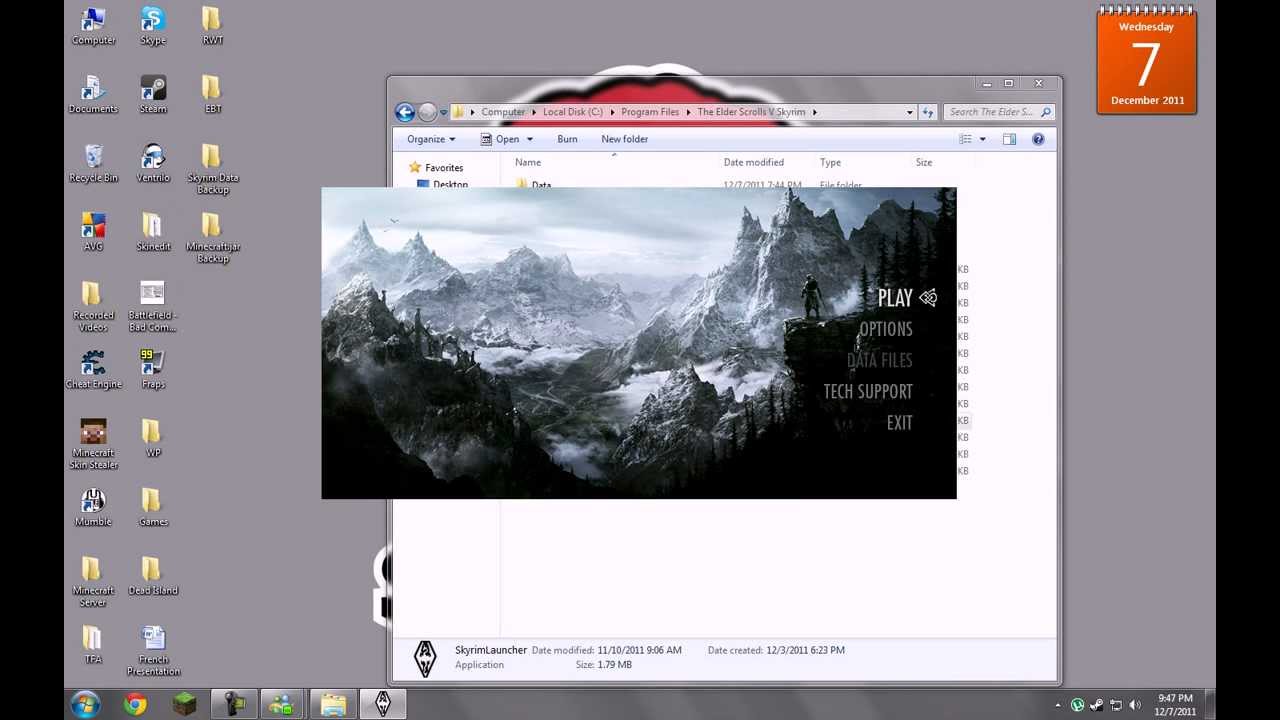The width and height of the screenshot is (1280, 720).
Task: Toggle the preview pane button
Action: click(x=1009, y=139)
